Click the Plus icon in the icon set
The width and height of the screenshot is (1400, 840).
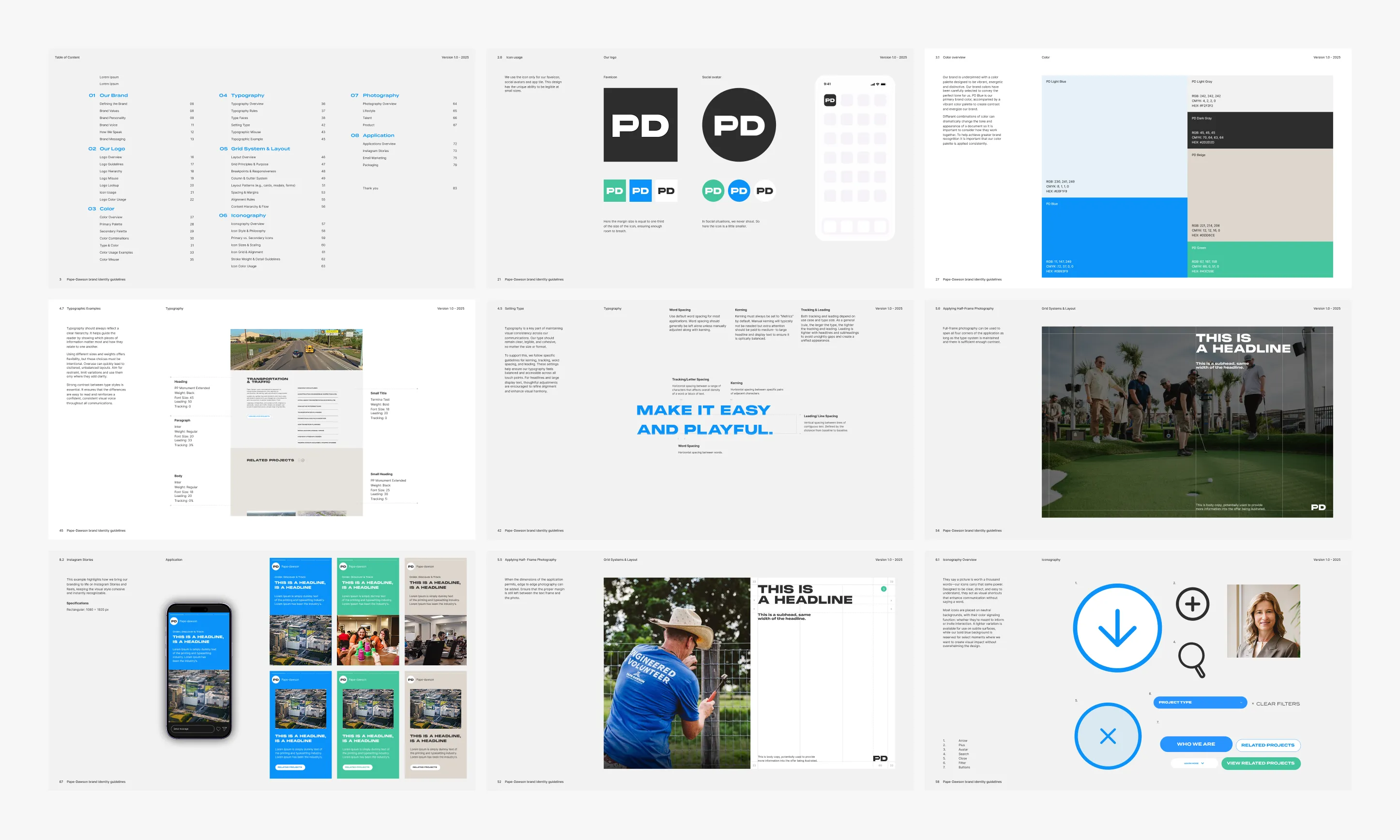(x=1193, y=604)
